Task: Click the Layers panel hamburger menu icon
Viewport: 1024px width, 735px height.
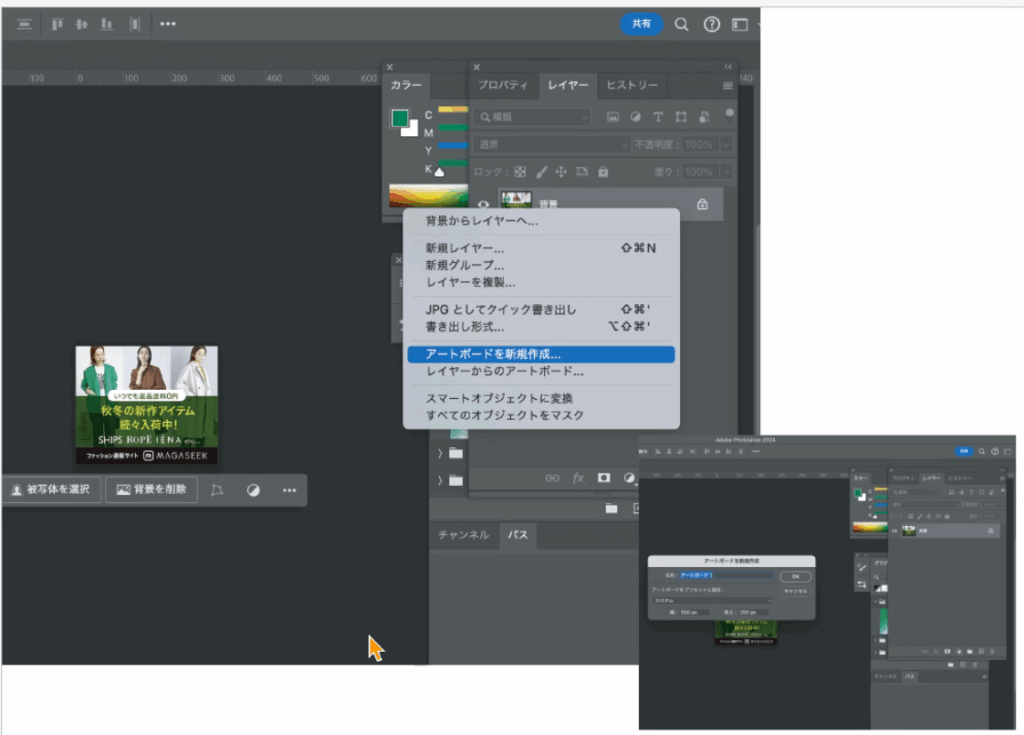Action: click(x=728, y=86)
